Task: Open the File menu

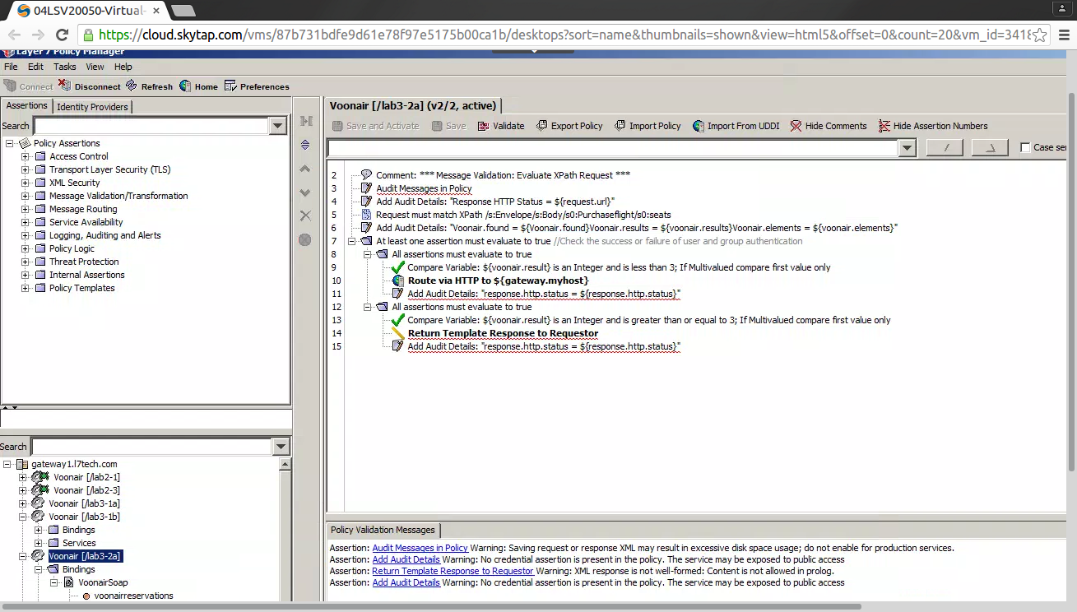Action: click(11, 67)
